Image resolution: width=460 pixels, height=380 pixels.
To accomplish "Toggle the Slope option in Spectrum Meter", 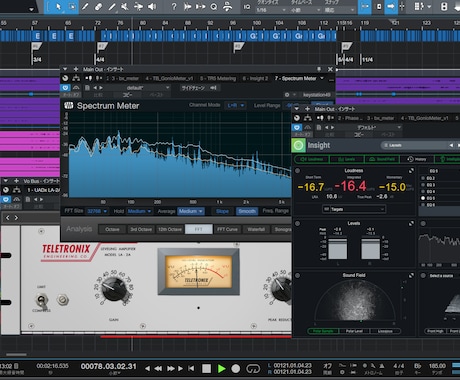I will (222, 211).
